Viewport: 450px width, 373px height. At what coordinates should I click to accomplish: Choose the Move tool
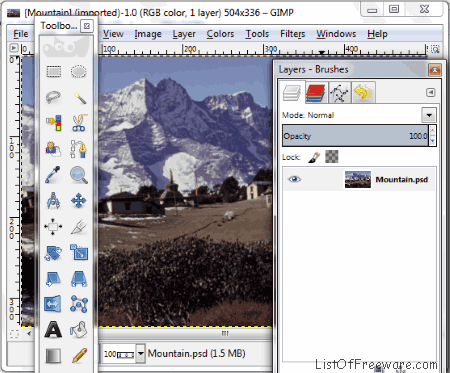79,201
